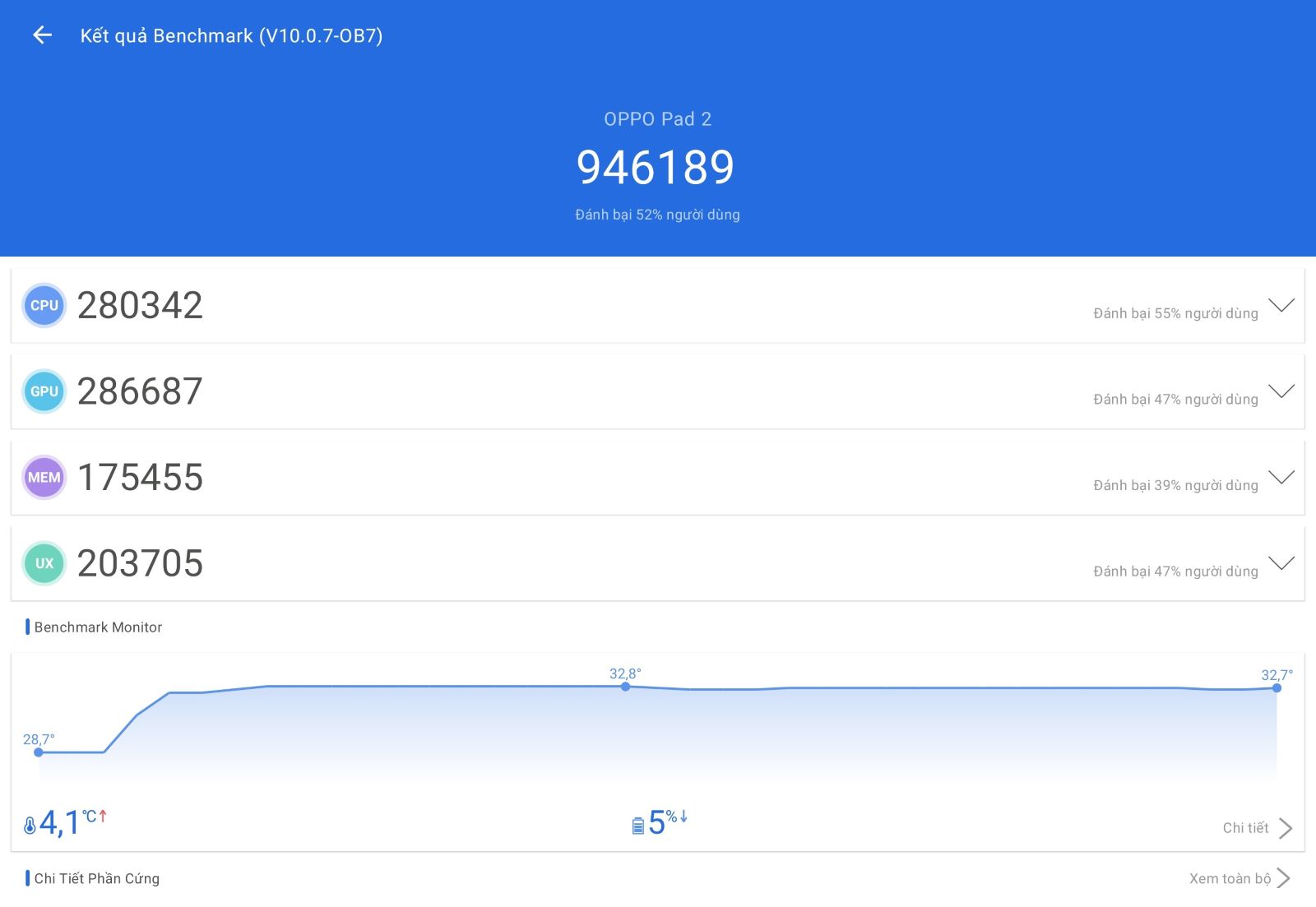
Task: Tap the UX score badge icon
Action: [x=44, y=563]
